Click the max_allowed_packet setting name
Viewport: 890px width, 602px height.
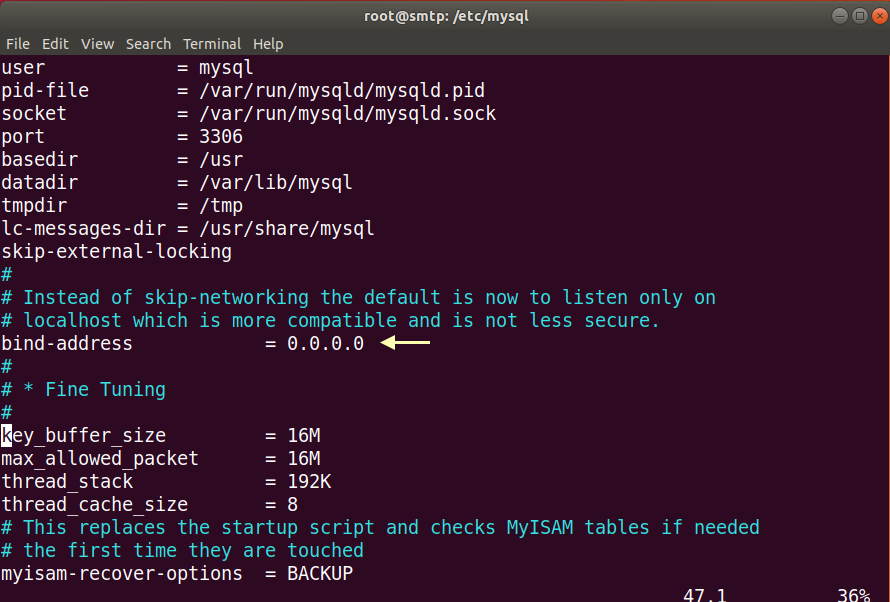pos(100,458)
